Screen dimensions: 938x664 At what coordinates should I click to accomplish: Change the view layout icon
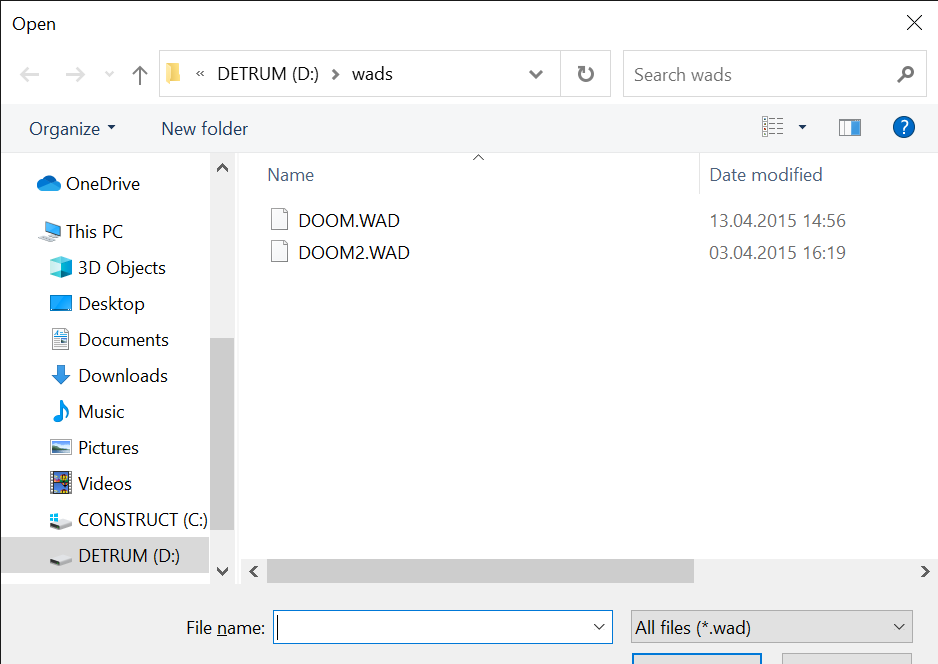point(772,127)
